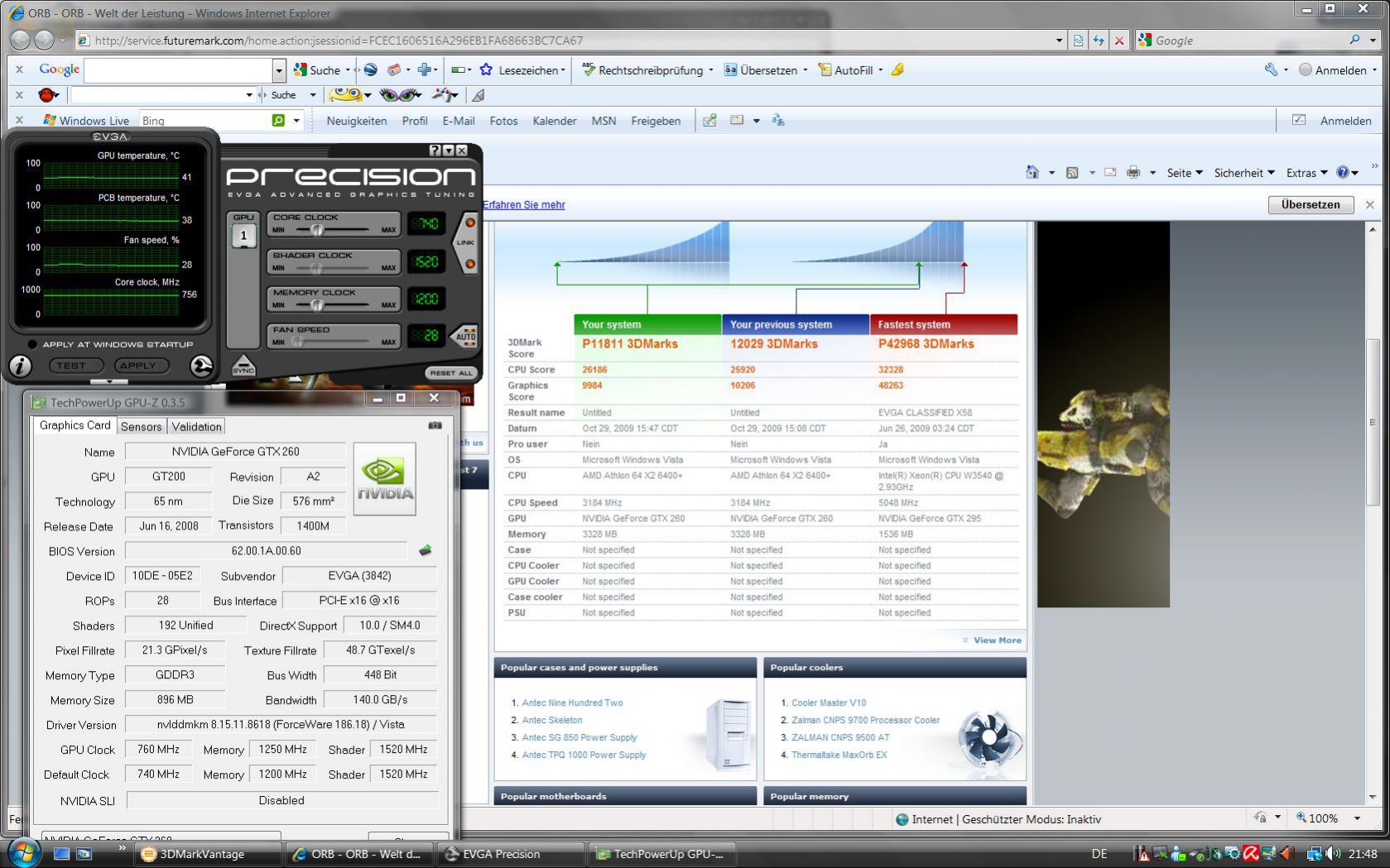
Task: Click the SYNC button in EVGA Precision
Action: coord(243,365)
